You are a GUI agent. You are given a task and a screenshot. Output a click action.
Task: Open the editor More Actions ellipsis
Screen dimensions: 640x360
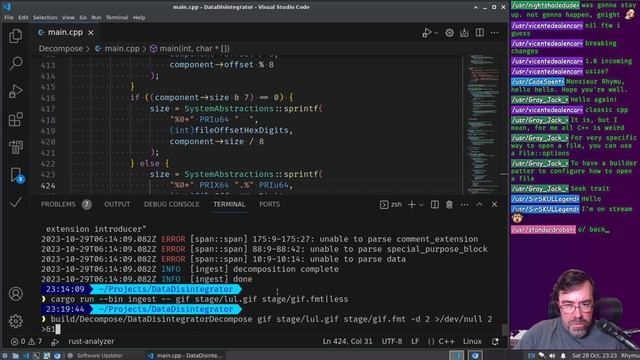click(494, 33)
